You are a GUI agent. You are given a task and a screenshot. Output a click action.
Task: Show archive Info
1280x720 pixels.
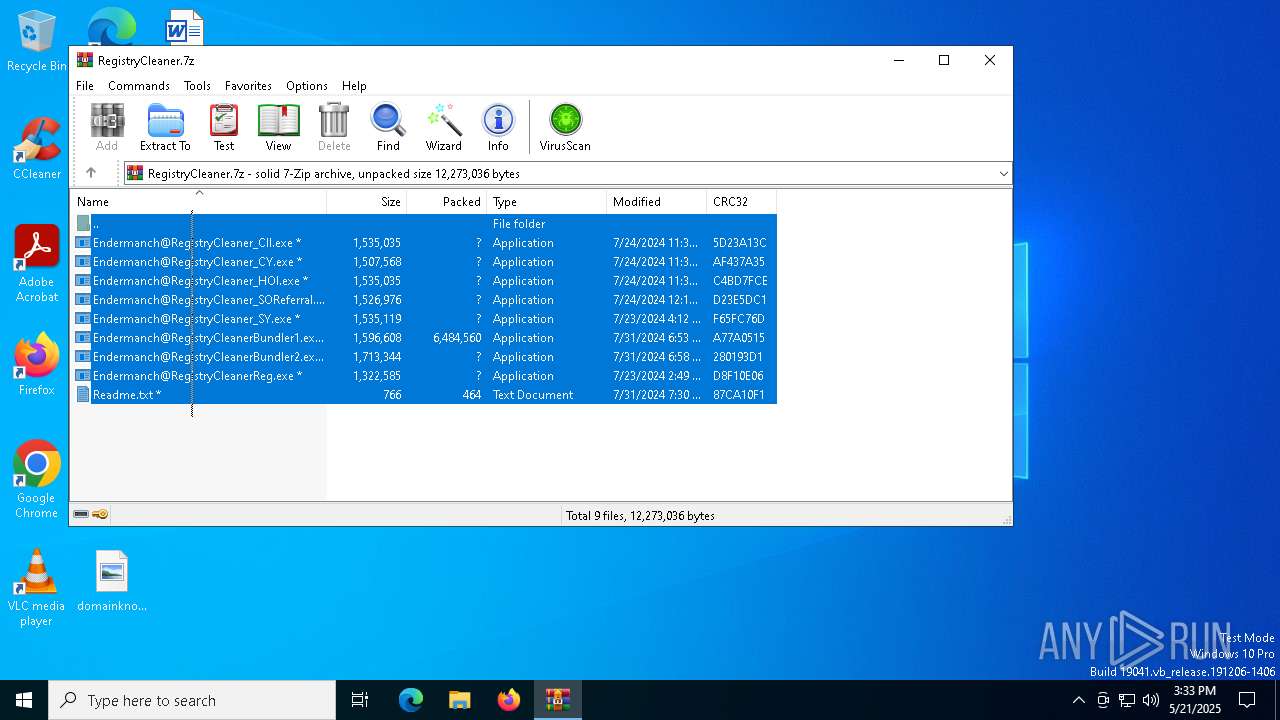click(498, 127)
